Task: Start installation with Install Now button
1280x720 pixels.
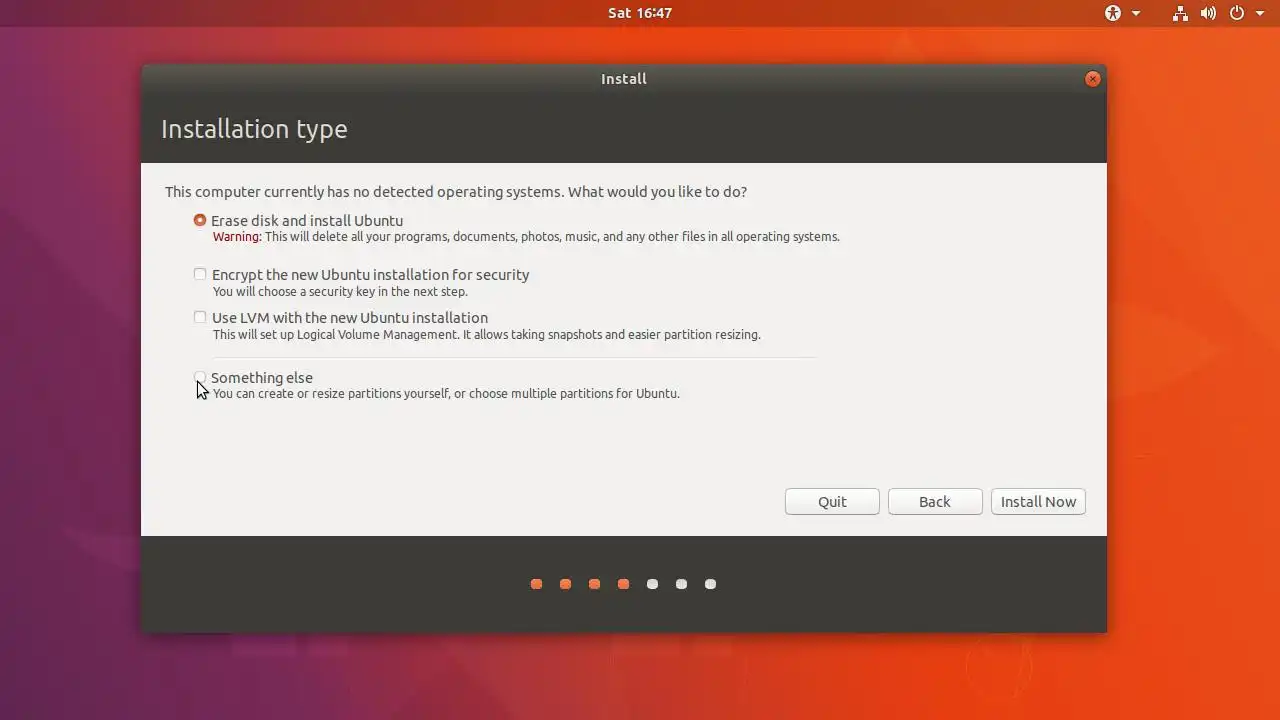Action: pos(1038,502)
